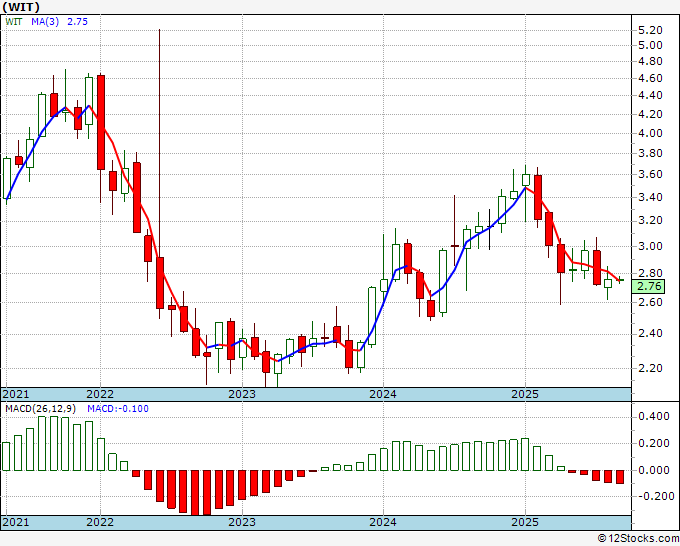Click the 3.40 price axis label

click(651, 197)
